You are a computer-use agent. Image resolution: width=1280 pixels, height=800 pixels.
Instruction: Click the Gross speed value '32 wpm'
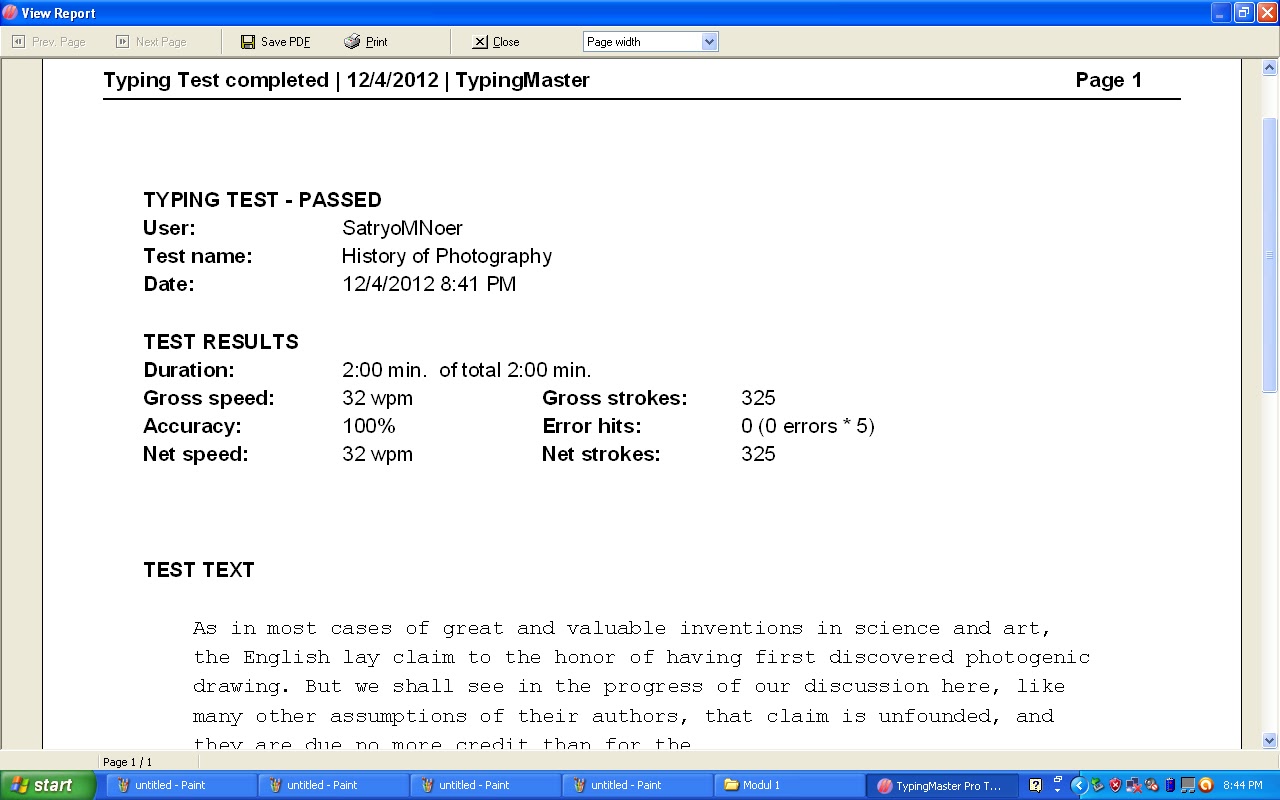coord(377,398)
